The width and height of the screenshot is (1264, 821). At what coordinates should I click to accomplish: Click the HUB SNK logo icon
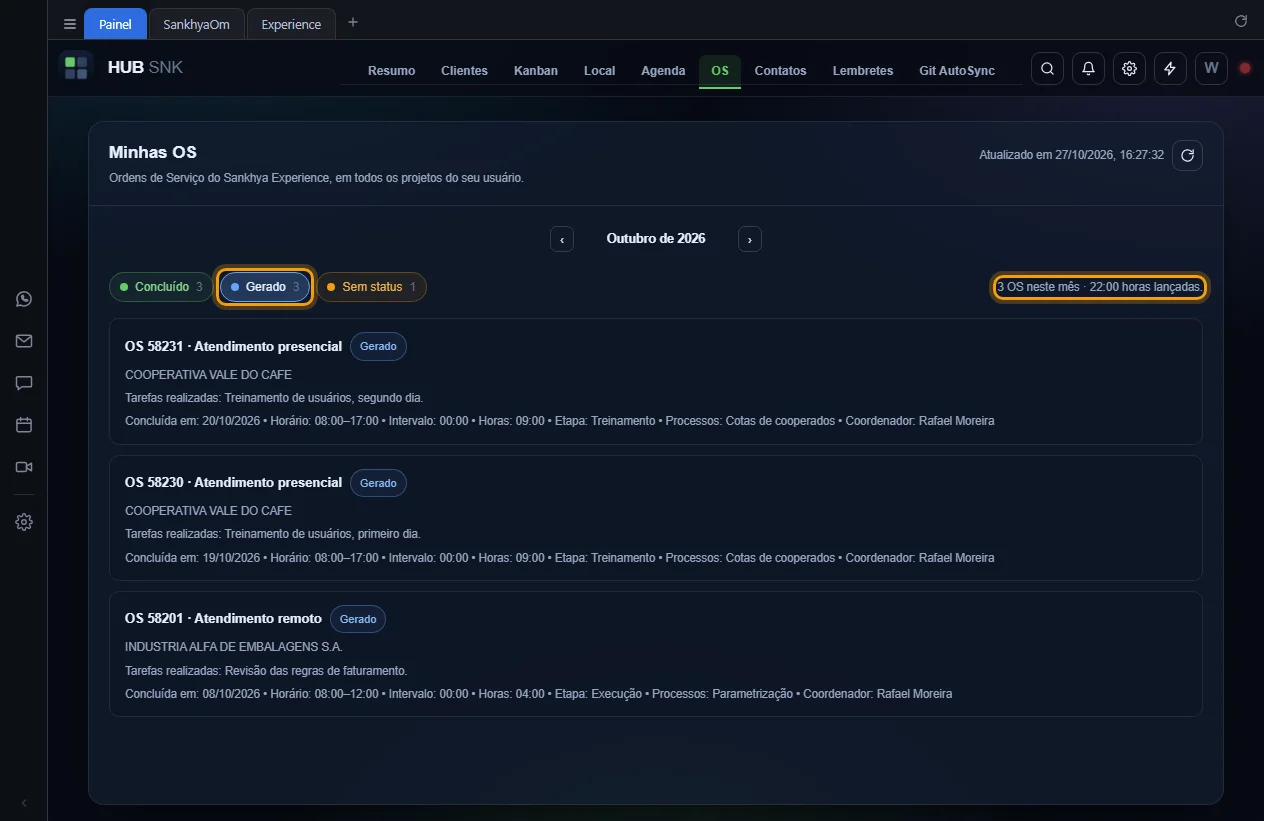coord(76,68)
